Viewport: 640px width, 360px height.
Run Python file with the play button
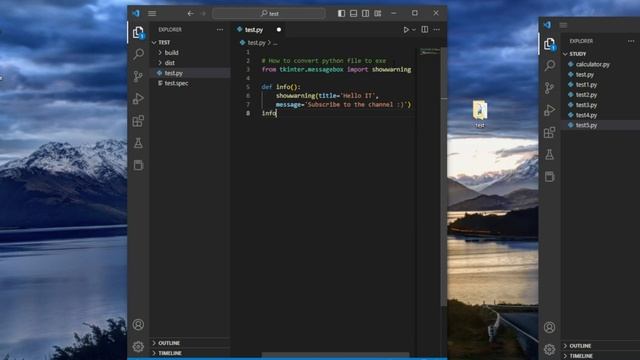[406, 30]
